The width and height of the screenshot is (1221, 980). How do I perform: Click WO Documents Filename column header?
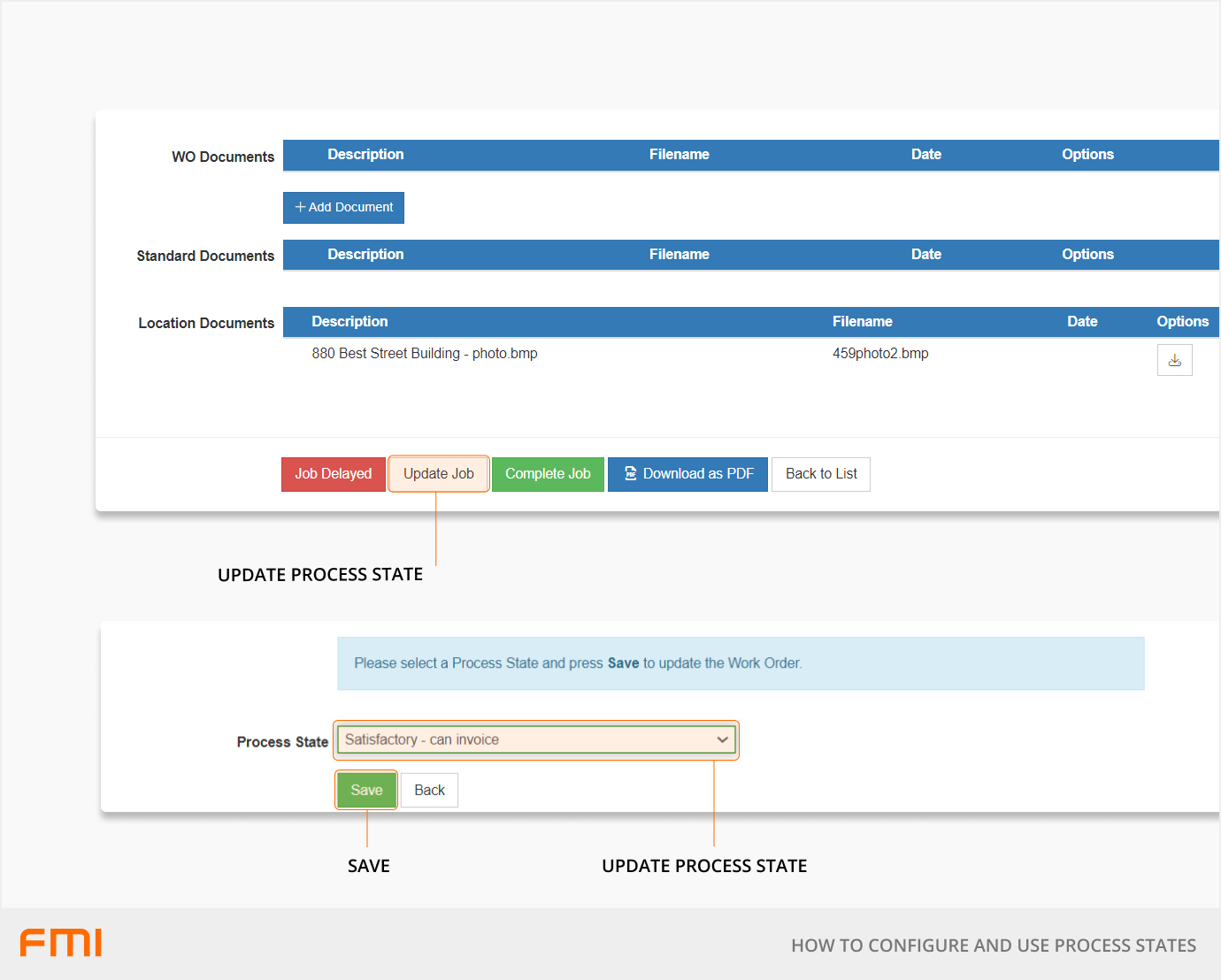click(679, 155)
